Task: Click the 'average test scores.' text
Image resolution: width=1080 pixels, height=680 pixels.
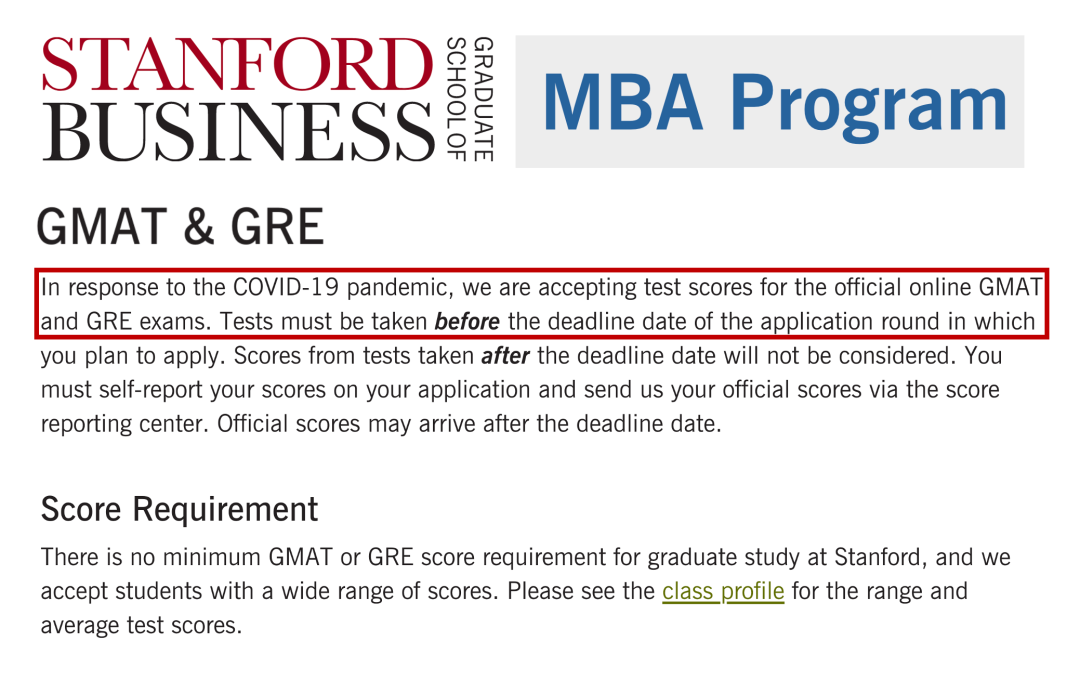Action: pyautogui.click(x=141, y=626)
